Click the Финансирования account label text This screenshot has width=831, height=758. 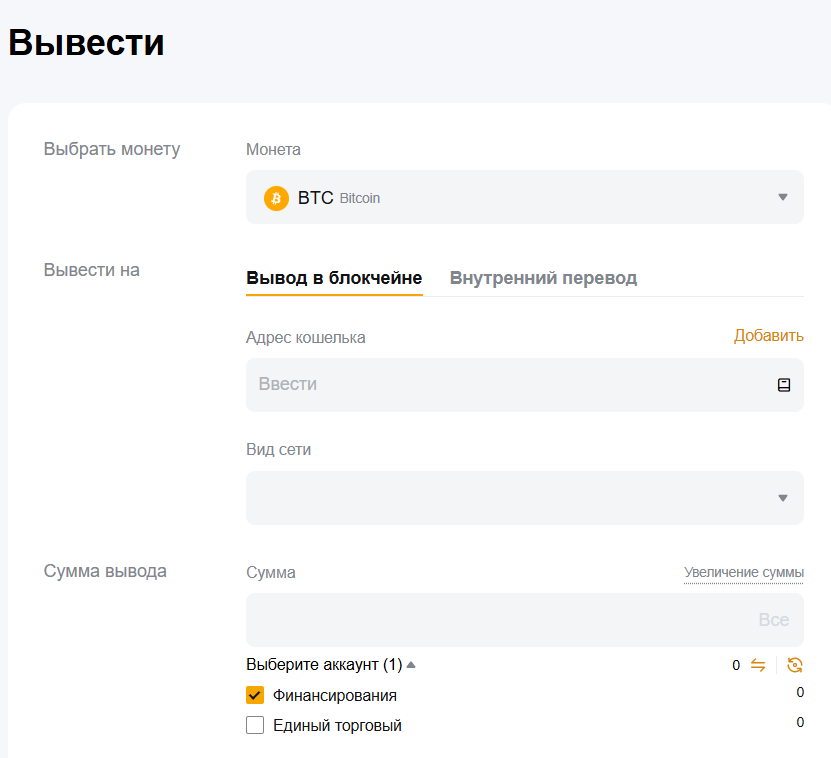tap(335, 695)
